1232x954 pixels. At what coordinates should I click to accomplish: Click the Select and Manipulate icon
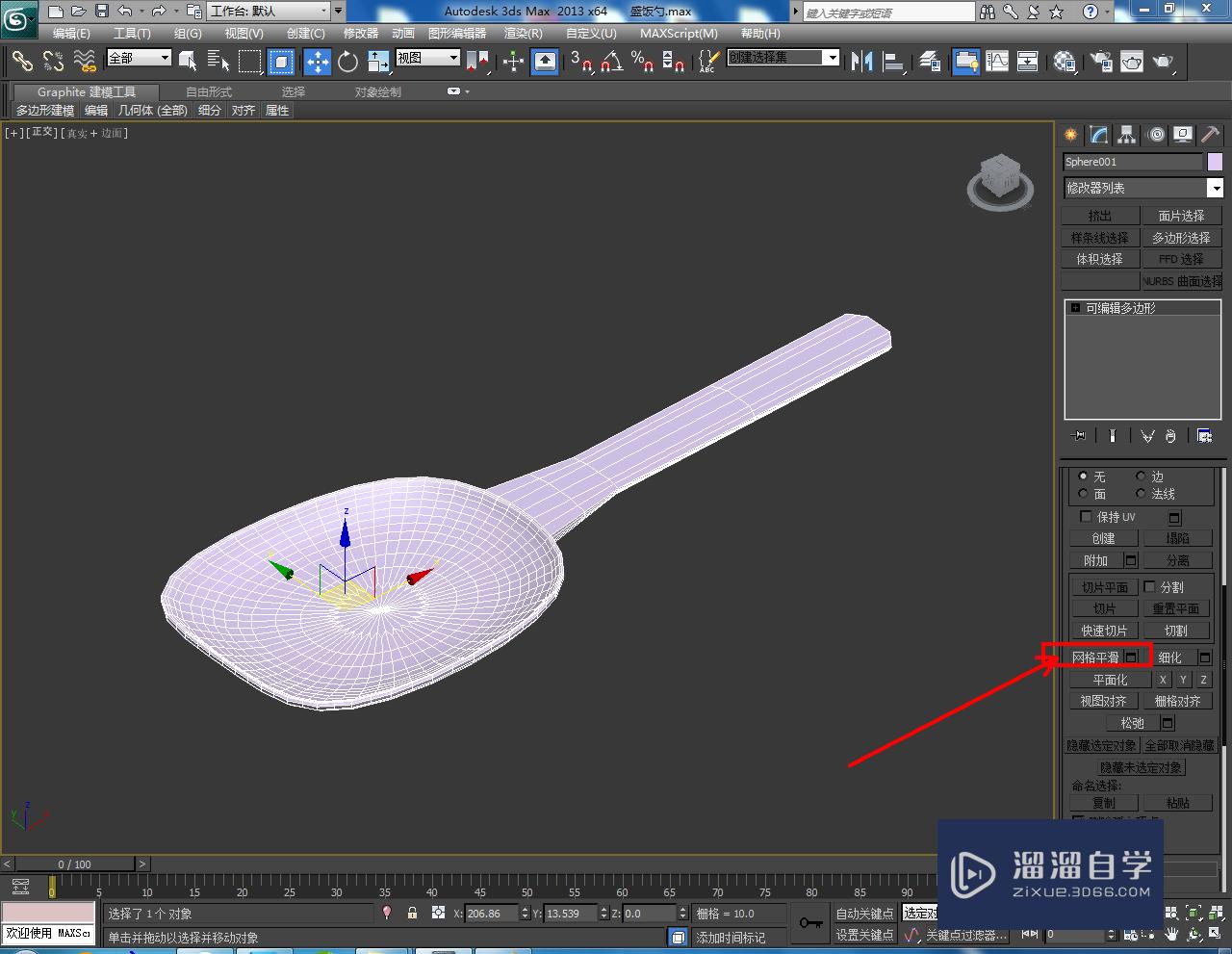point(514,62)
